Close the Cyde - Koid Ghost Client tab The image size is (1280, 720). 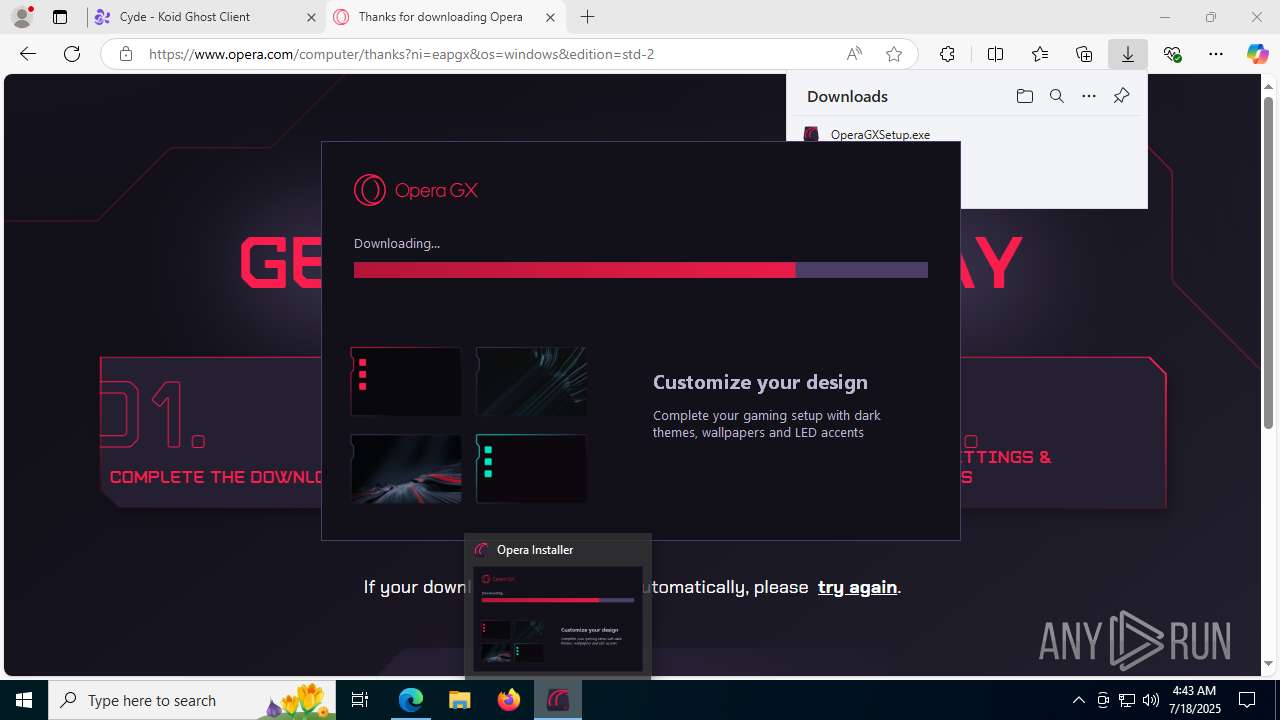(311, 17)
